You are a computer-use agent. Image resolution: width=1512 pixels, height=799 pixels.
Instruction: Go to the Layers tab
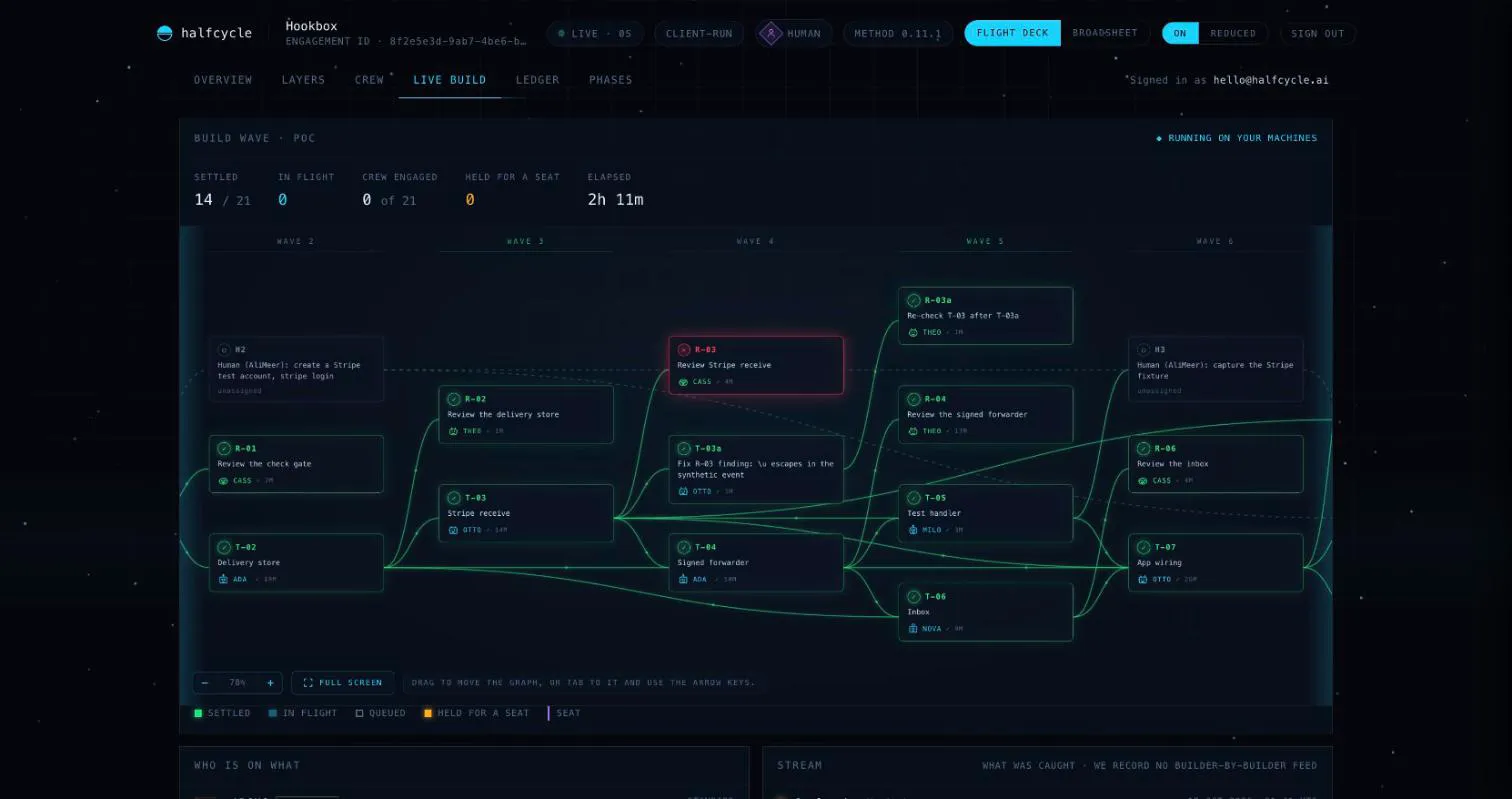point(303,80)
